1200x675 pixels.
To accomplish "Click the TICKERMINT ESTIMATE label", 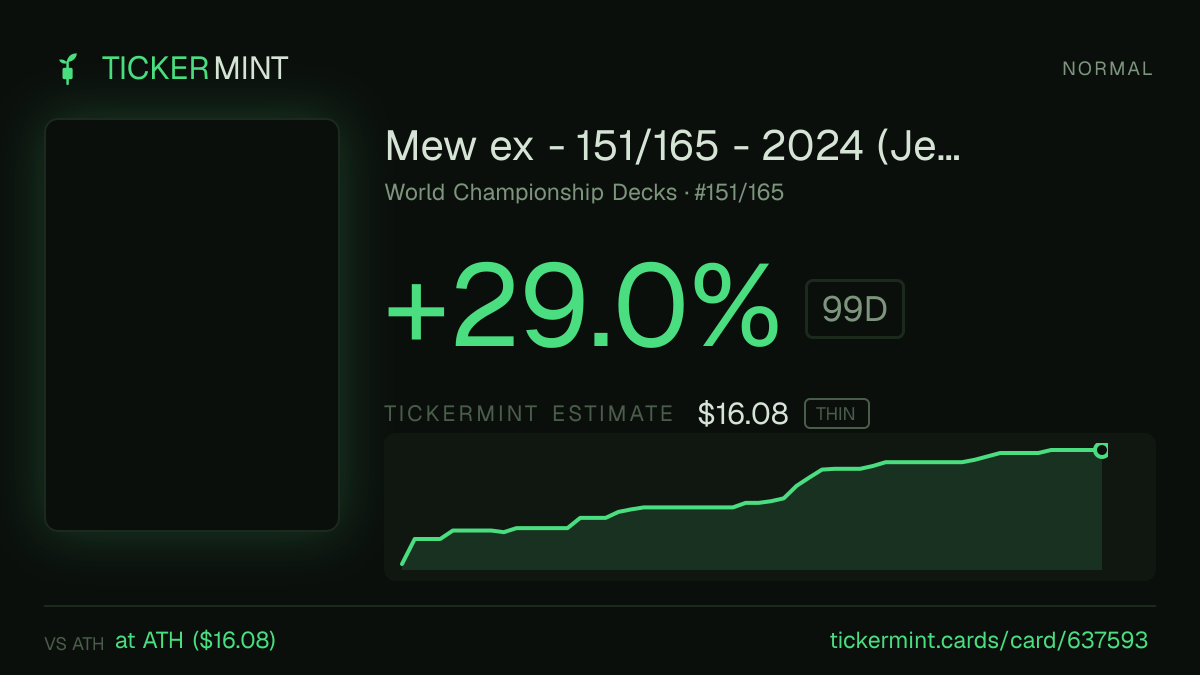I will click(x=529, y=414).
